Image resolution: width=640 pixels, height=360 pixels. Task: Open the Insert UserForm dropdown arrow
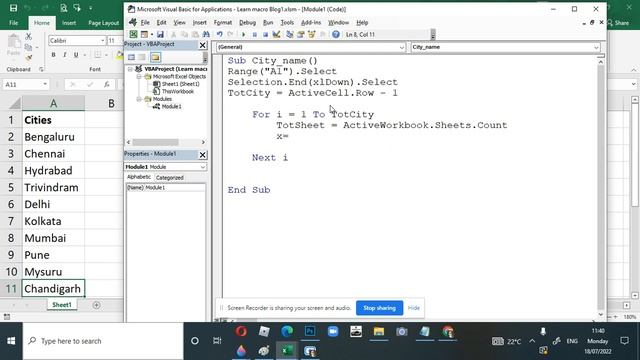point(152,35)
